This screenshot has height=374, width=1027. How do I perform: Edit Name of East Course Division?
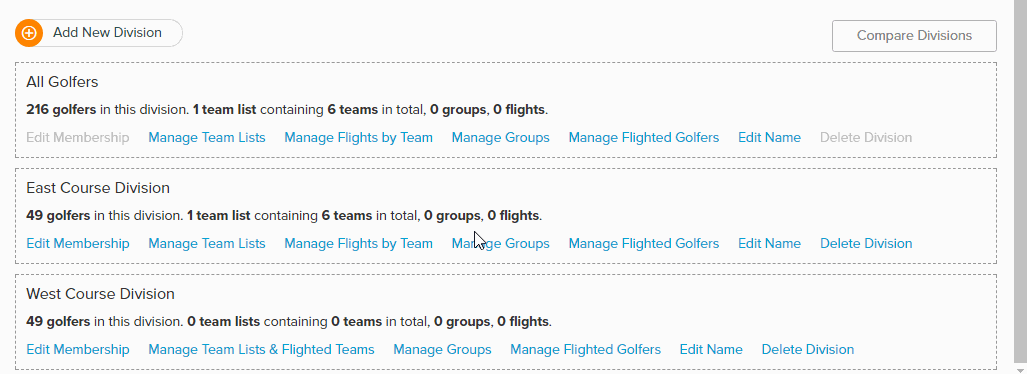(x=770, y=244)
